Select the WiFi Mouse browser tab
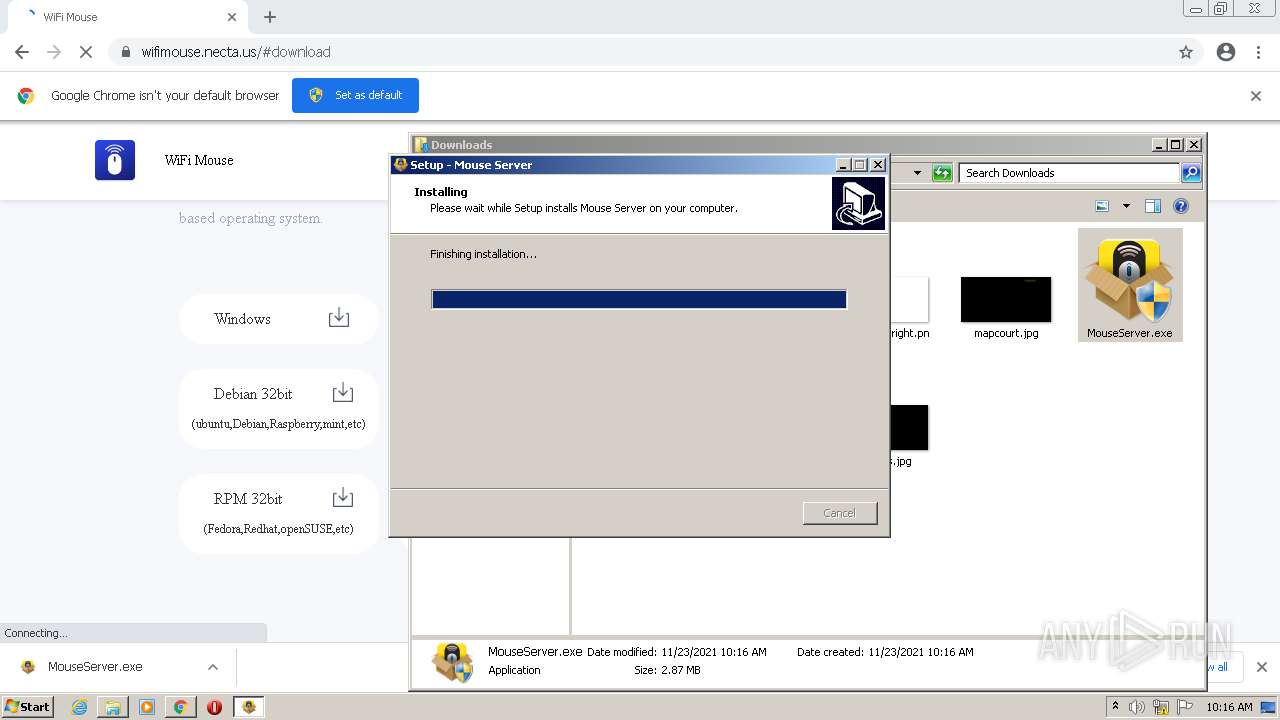Image resolution: width=1280 pixels, height=720 pixels. click(x=128, y=17)
